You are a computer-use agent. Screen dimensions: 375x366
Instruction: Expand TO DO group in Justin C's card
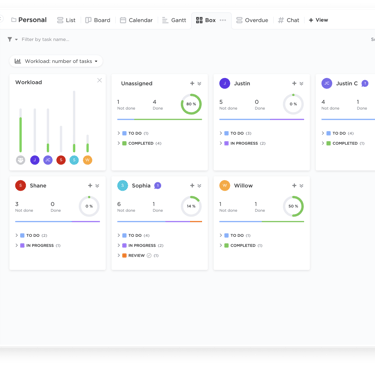tap(323, 133)
